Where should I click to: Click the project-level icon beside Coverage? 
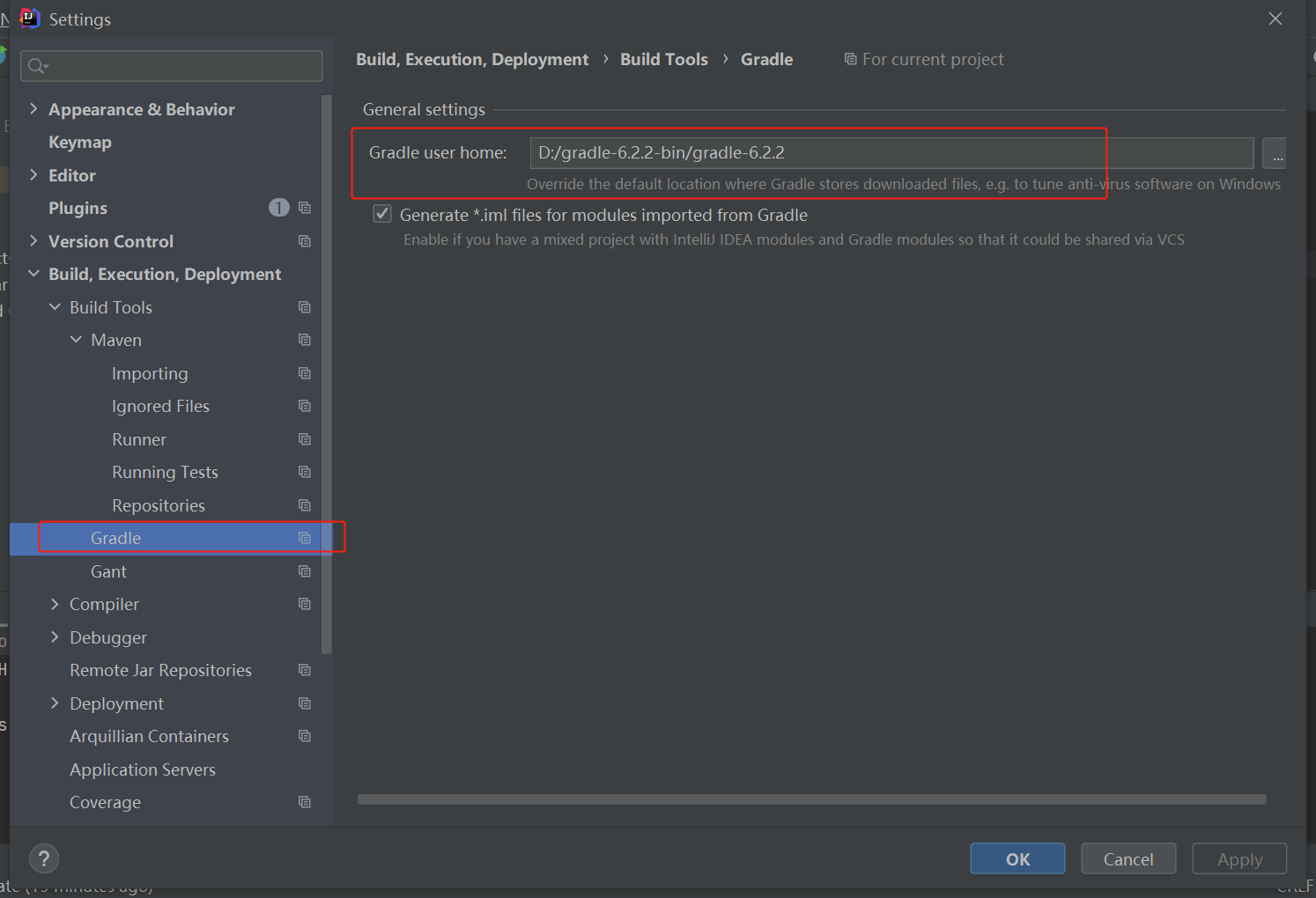(305, 802)
